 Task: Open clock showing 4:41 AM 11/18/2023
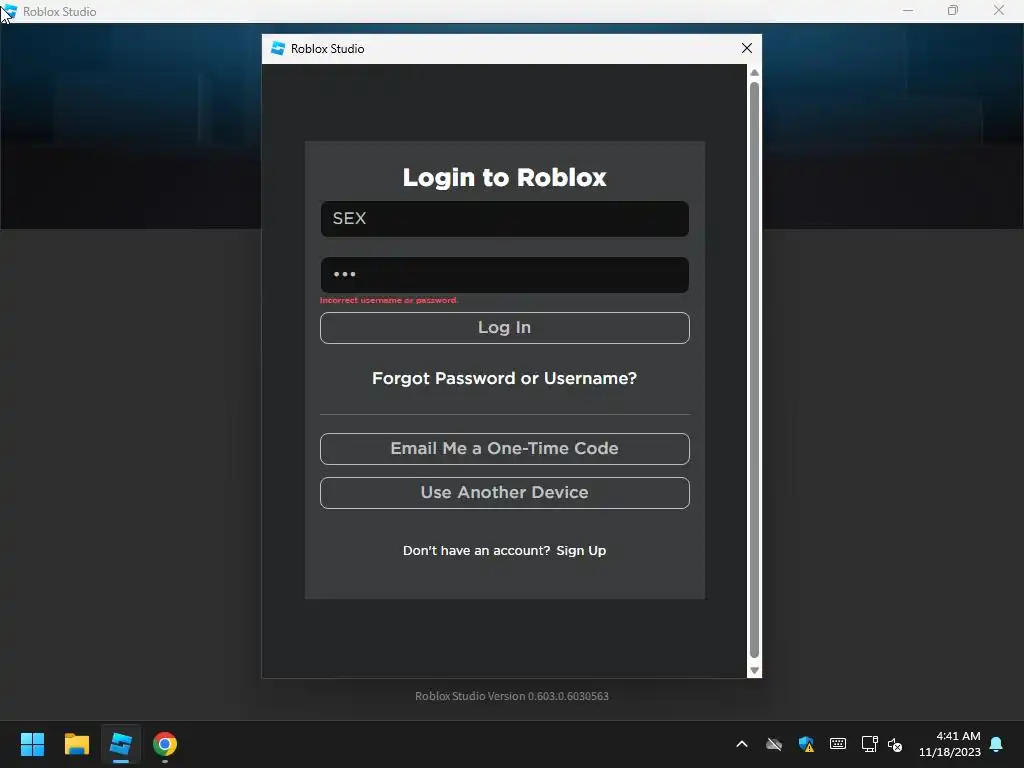[950, 744]
